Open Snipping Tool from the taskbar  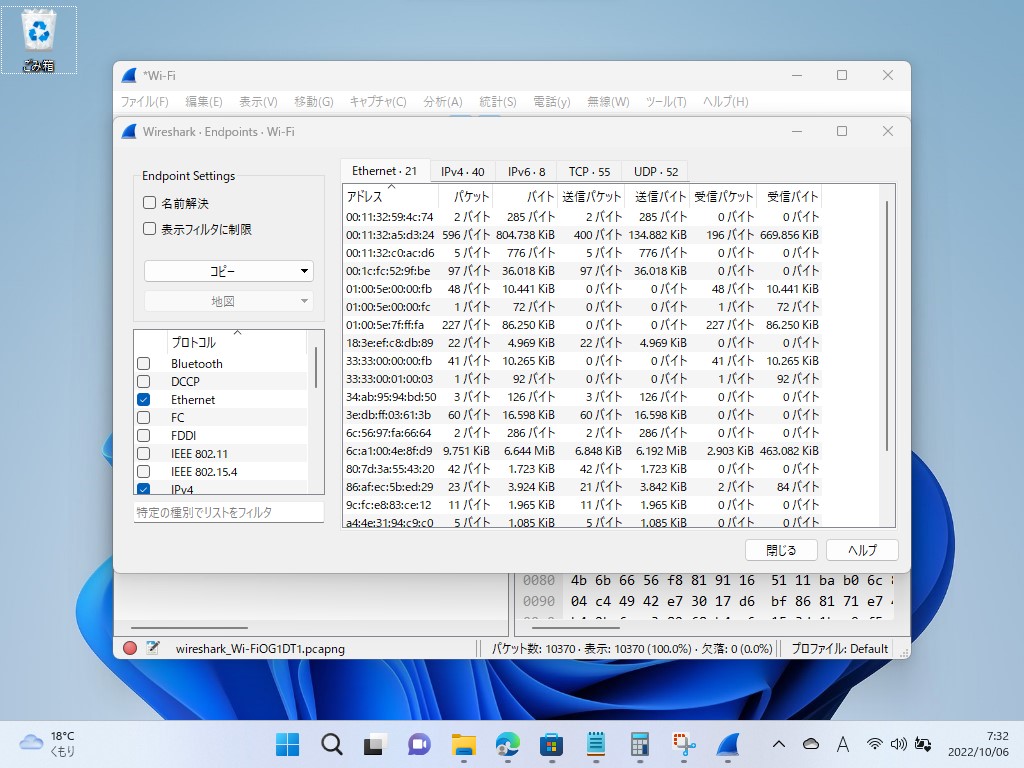684,744
